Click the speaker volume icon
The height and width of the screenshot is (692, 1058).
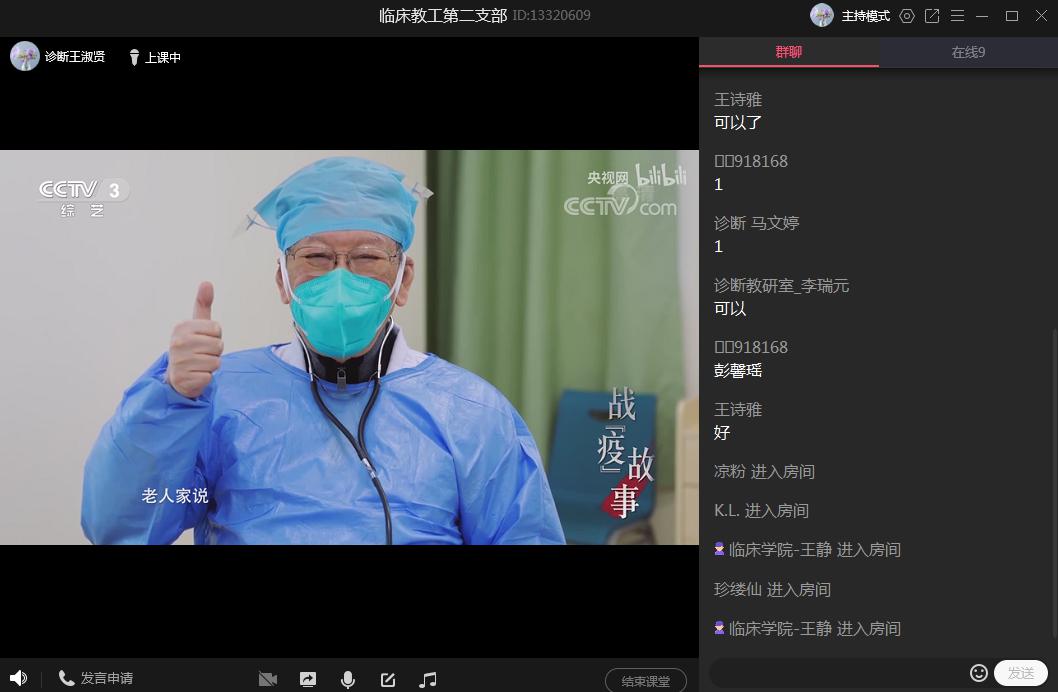[18, 678]
